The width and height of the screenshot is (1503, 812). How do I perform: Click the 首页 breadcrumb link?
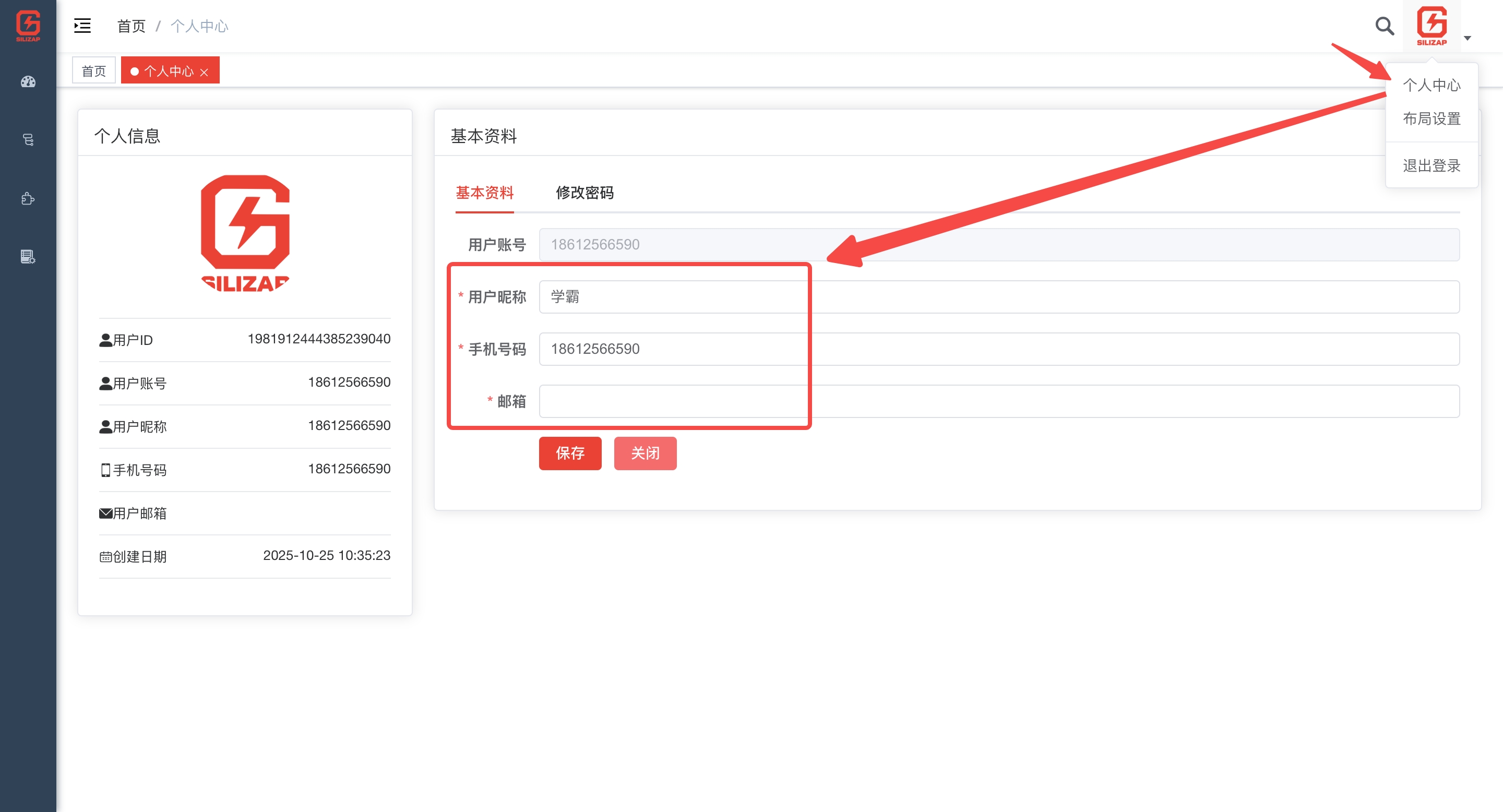point(130,26)
